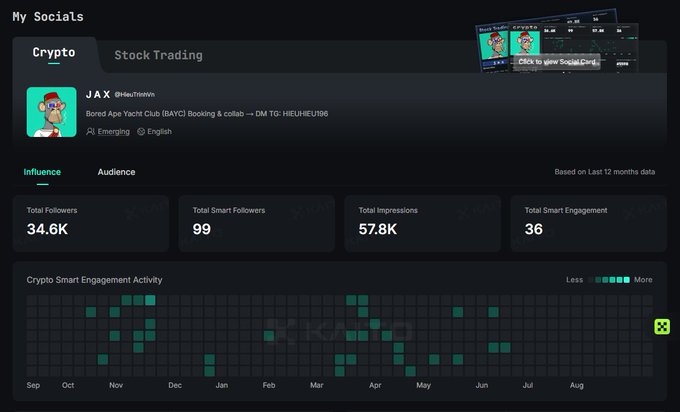The image size is (680, 412).
Task: Click the Less label in the legend
Action: click(x=574, y=280)
